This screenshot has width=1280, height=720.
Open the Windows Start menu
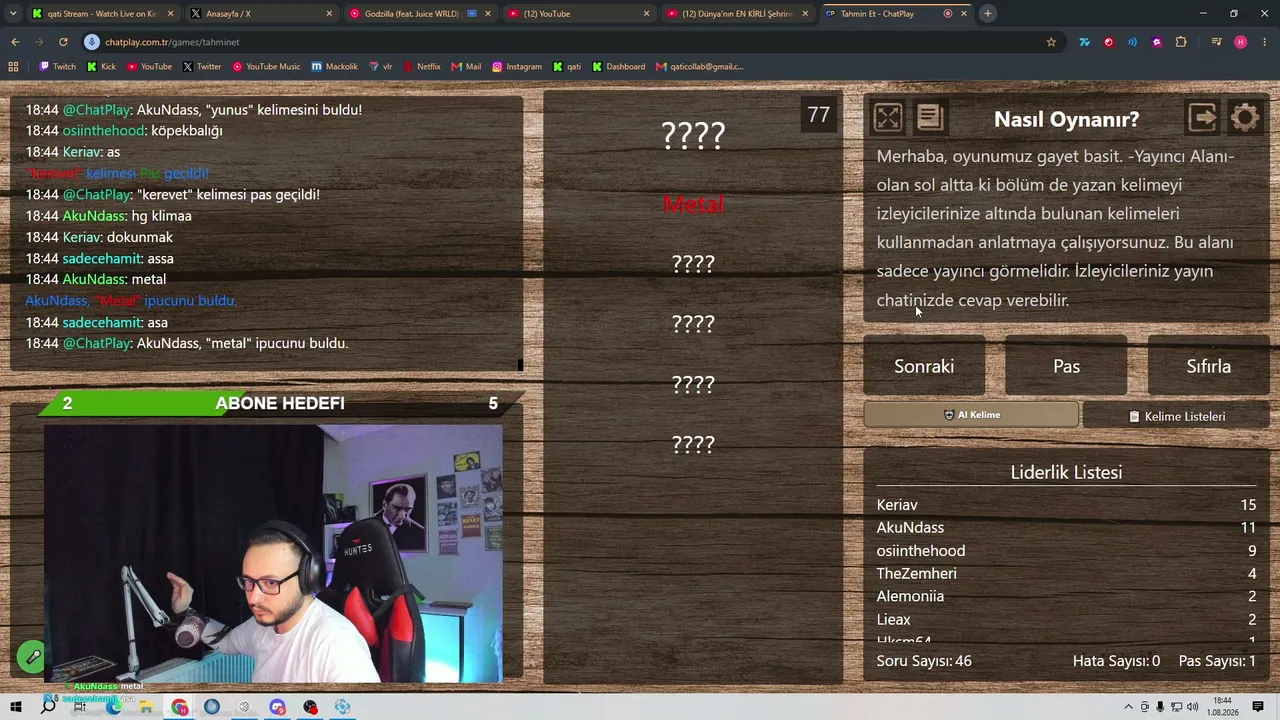tap(16, 707)
